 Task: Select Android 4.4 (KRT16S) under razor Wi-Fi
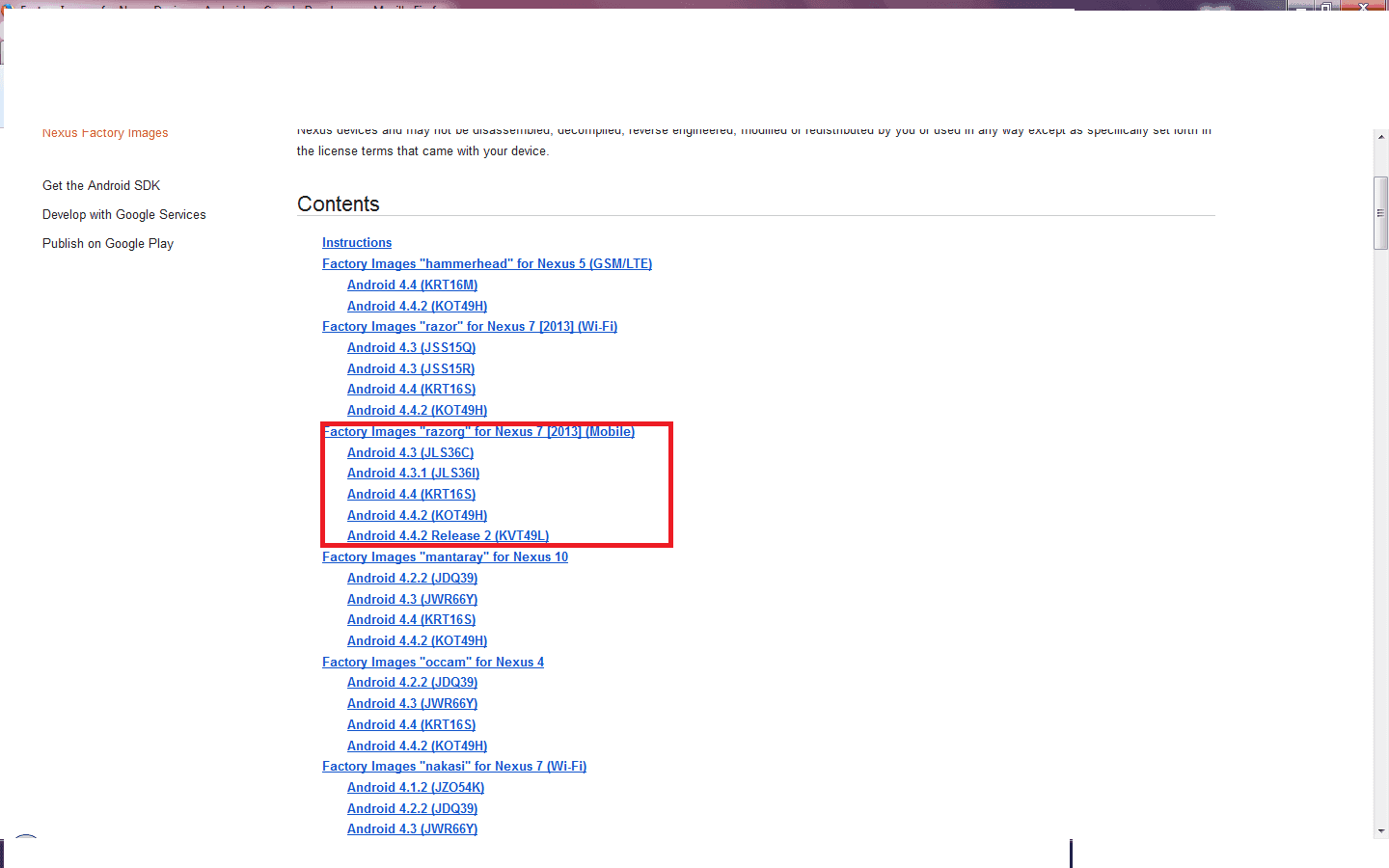412,390
